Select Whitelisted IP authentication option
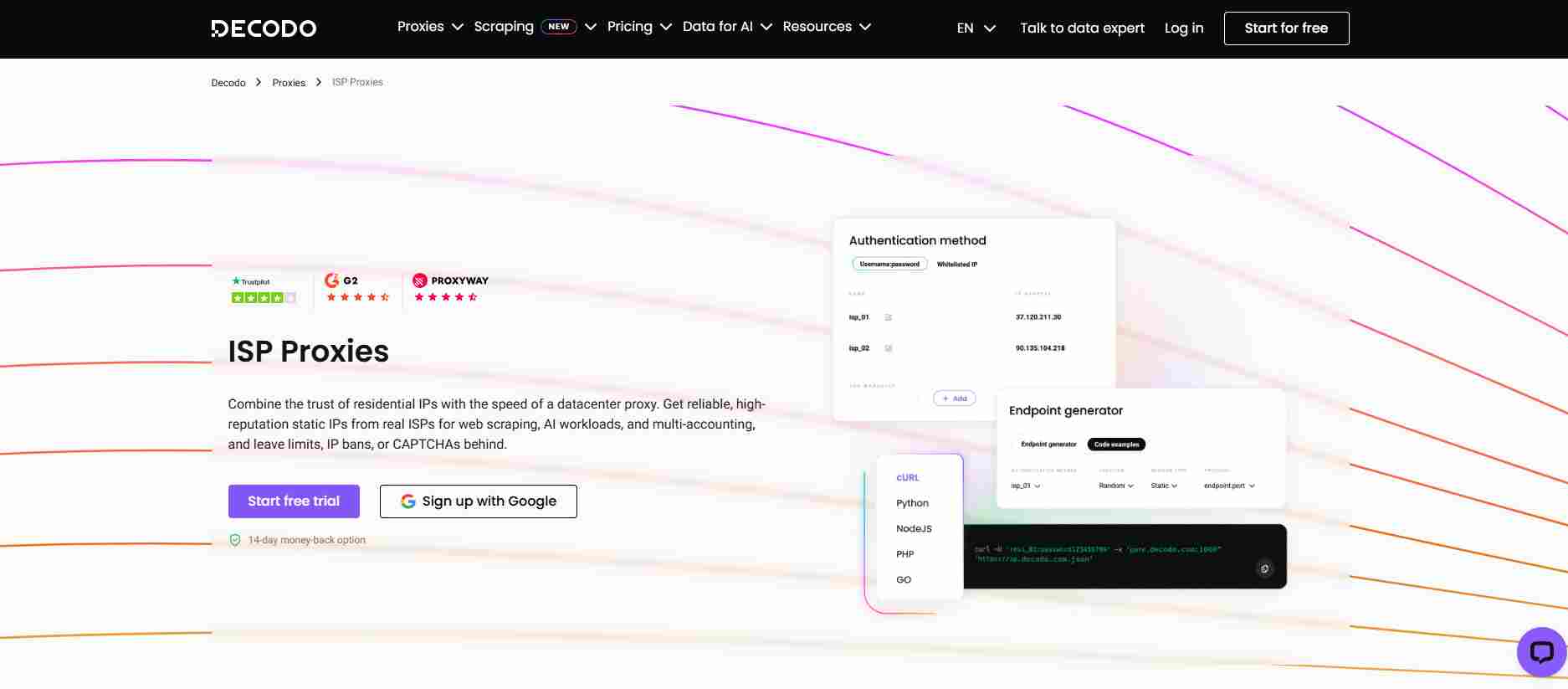 point(956,265)
